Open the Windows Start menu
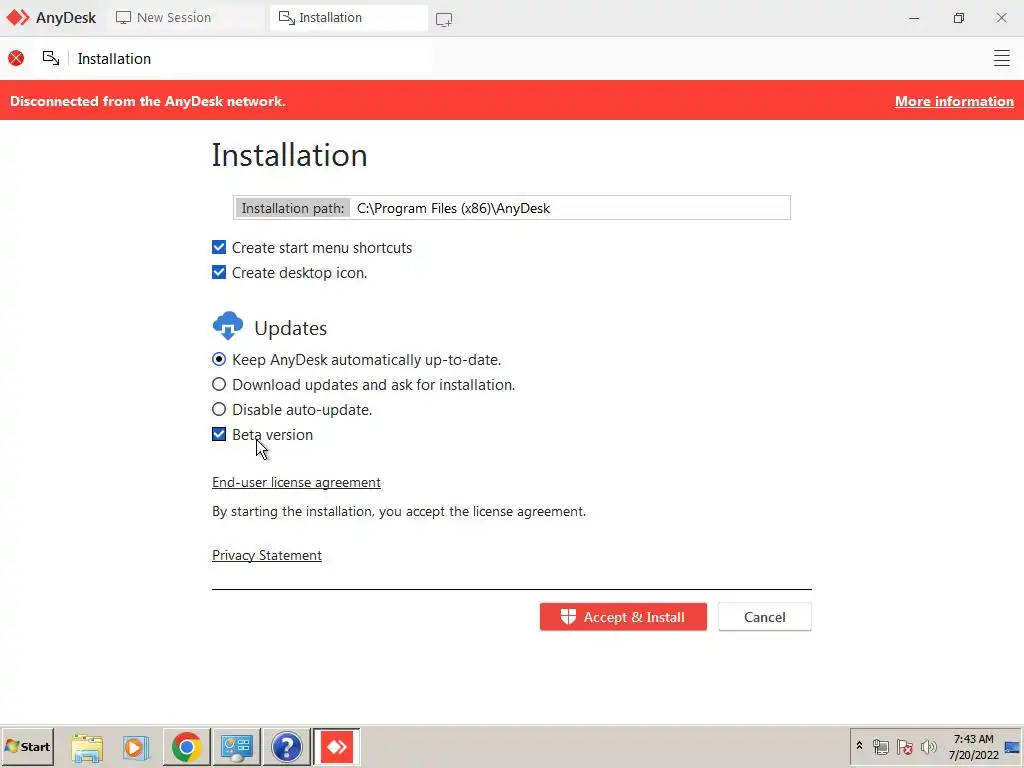 [x=27, y=746]
